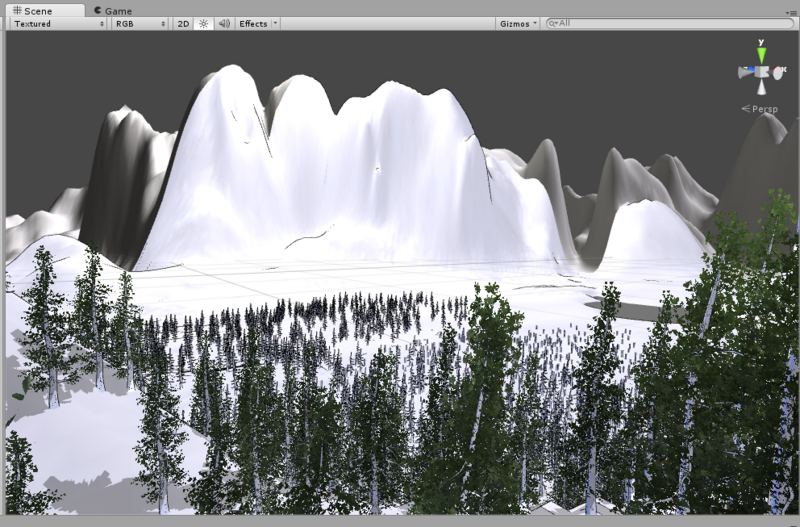
Task: Toggle the Effects button
Action: coord(253,23)
